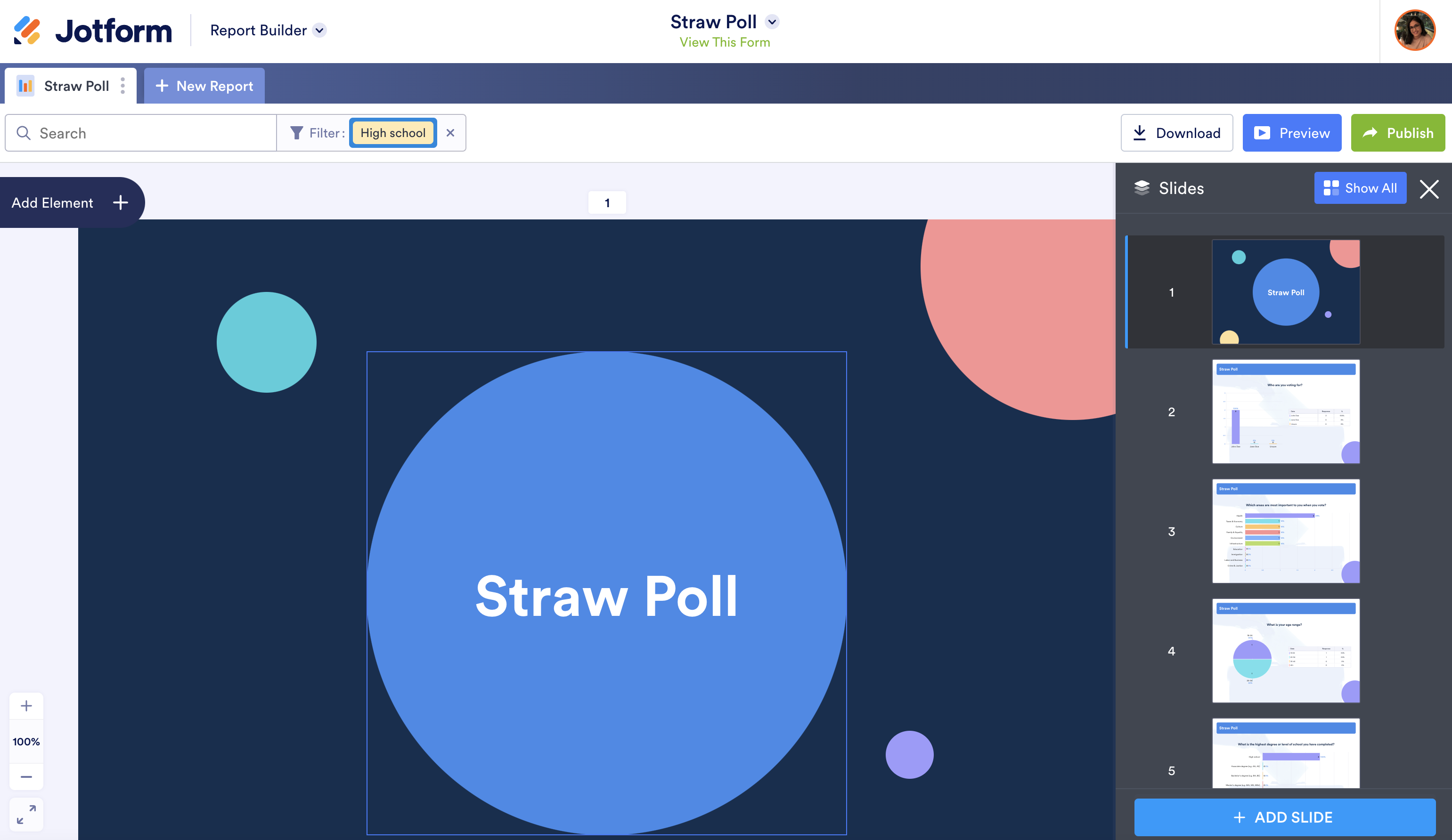Expand the Report Builder dropdown

319,30
